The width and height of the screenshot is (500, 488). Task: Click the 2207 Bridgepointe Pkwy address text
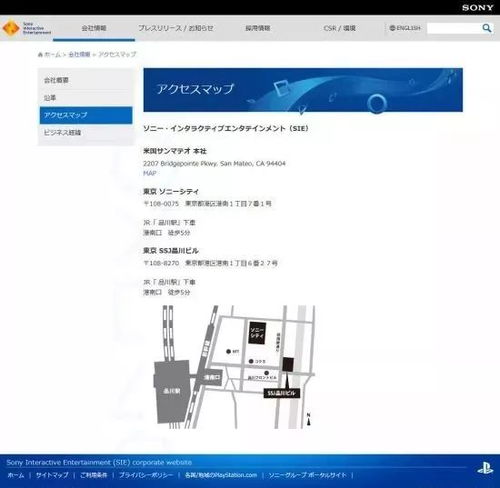pyautogui.click(x=214, y=163)
